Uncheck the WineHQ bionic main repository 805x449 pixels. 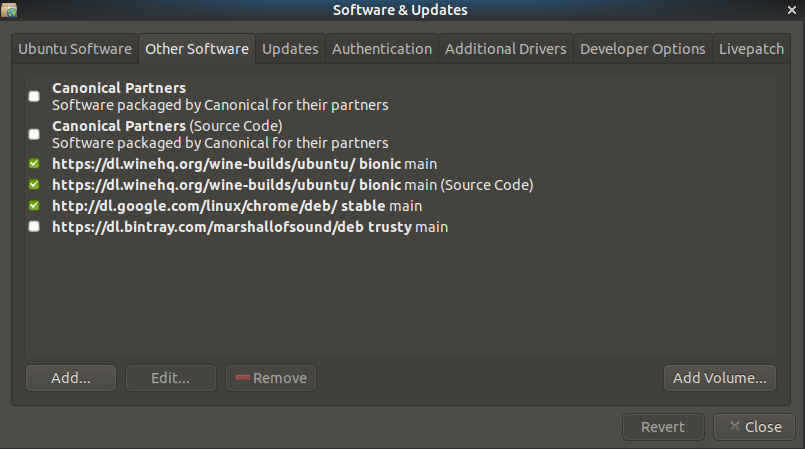(34, 163)
